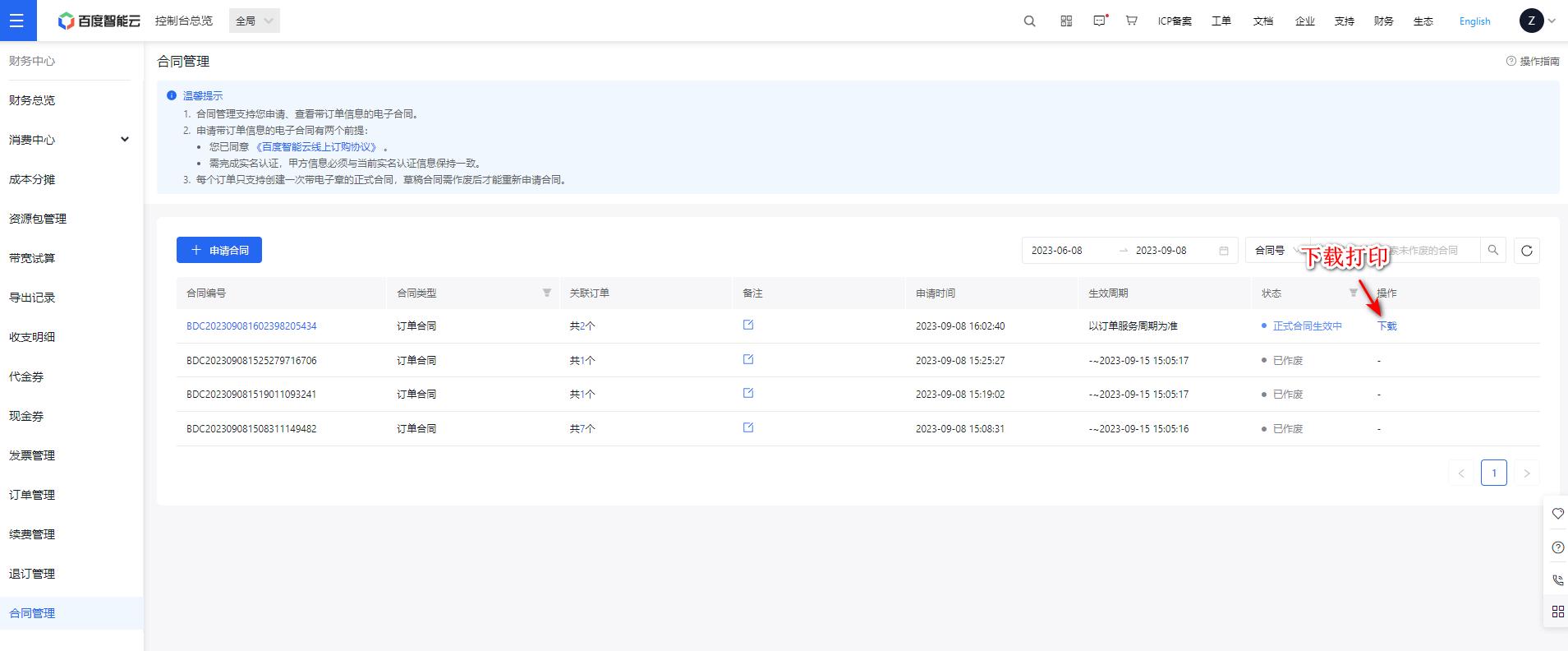Click the filter icon in the 合同类型 column
The image size is (1568, 651).
tap(546, 293)
